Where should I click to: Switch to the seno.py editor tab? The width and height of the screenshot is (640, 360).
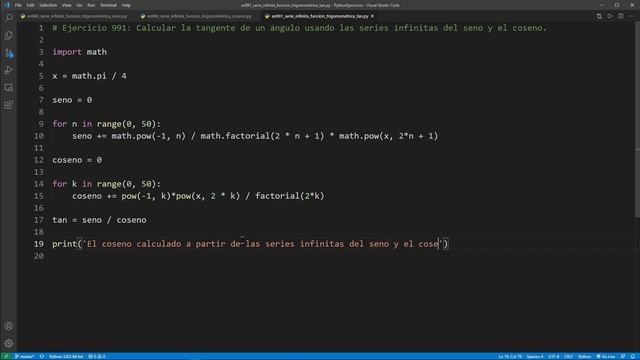pyautogui.click(x=74, y=16)
